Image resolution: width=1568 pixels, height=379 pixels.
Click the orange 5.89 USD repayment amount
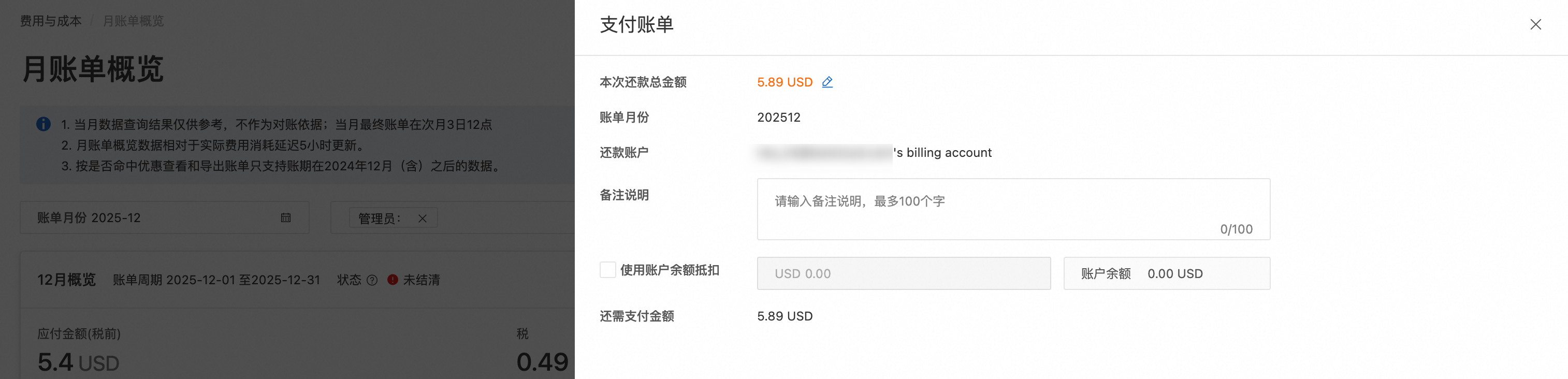click(x=784, y=82)
